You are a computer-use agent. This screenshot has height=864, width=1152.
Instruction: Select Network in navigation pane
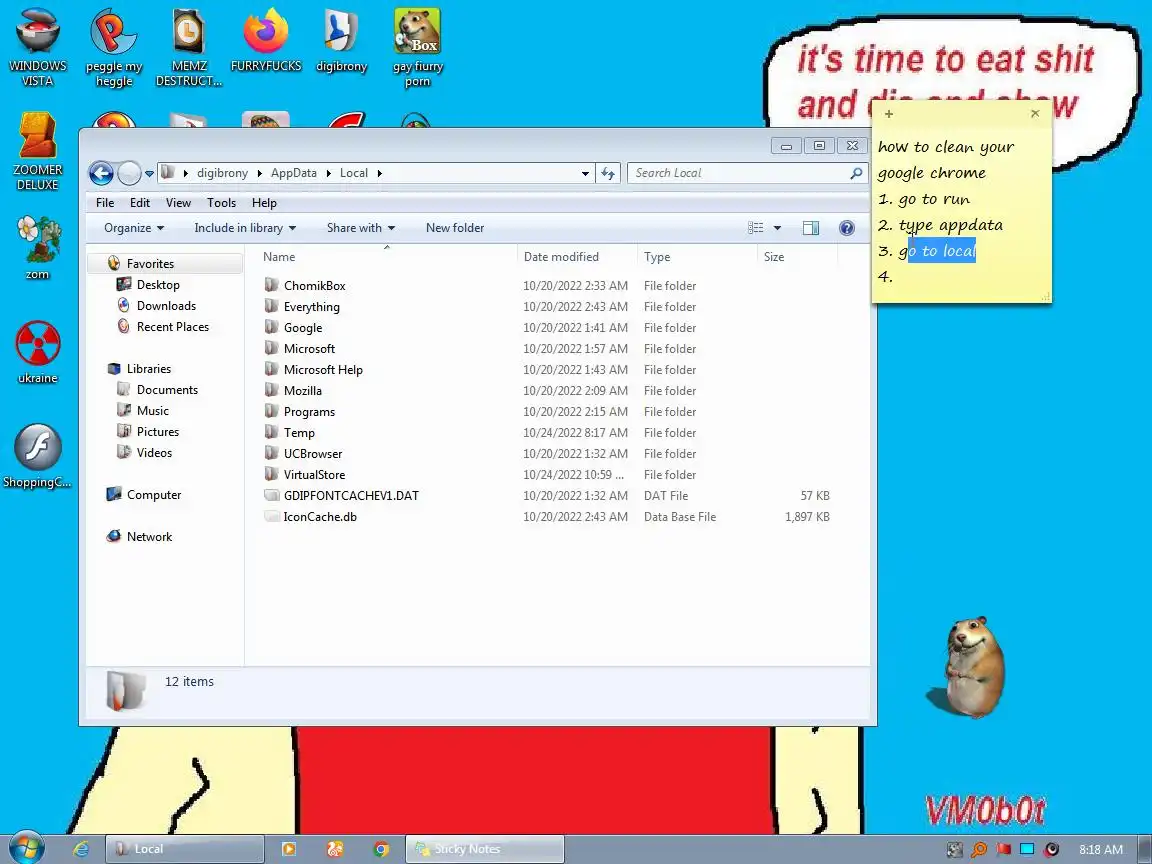(x=149, y=537)
